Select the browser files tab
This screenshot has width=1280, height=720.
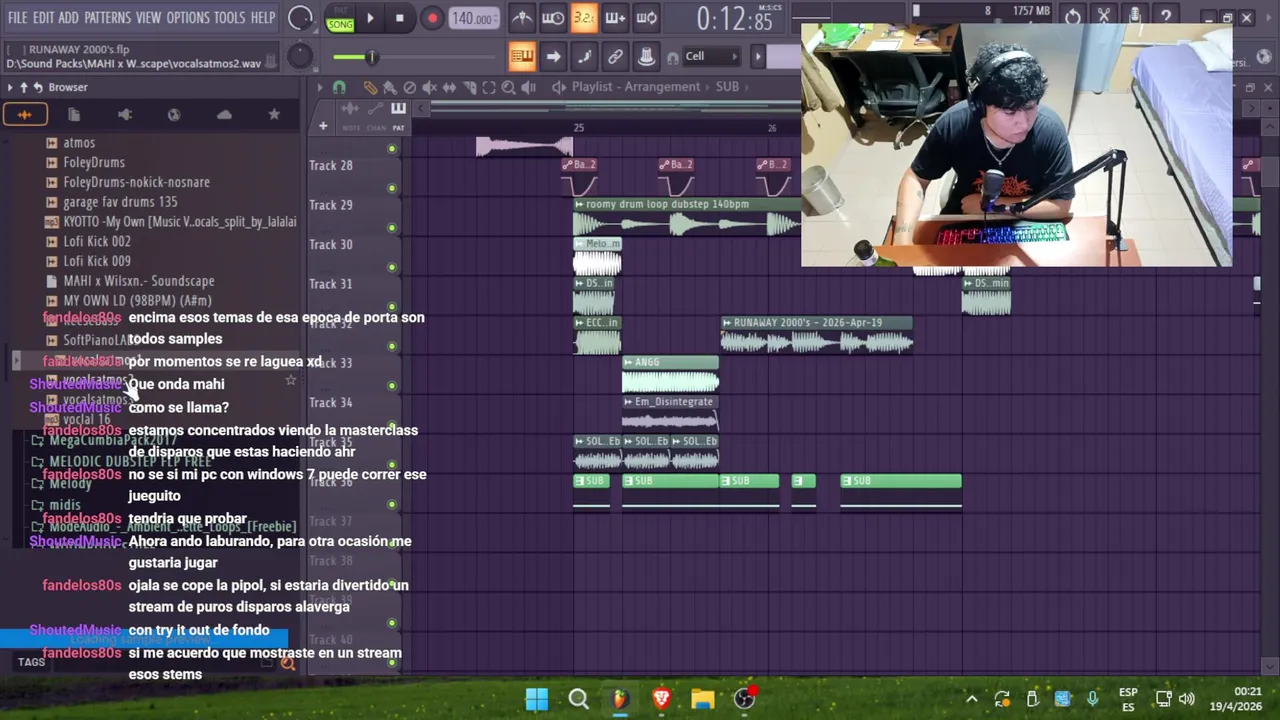[x=74, y=115]
